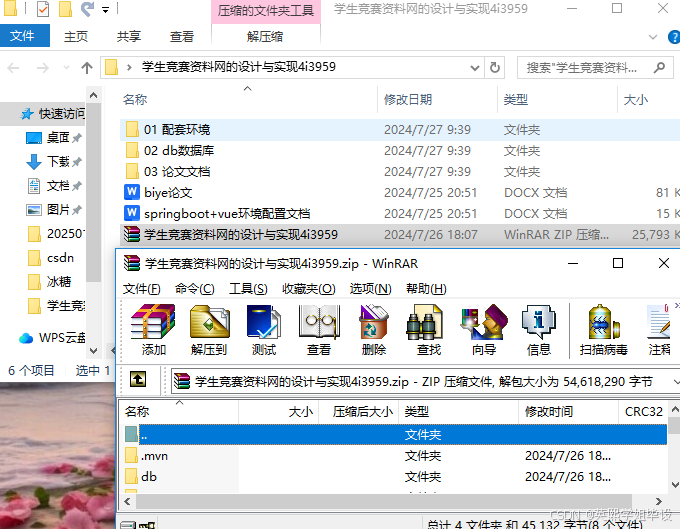Sort WinRAR list by CRC32 column

pos(643,411)
